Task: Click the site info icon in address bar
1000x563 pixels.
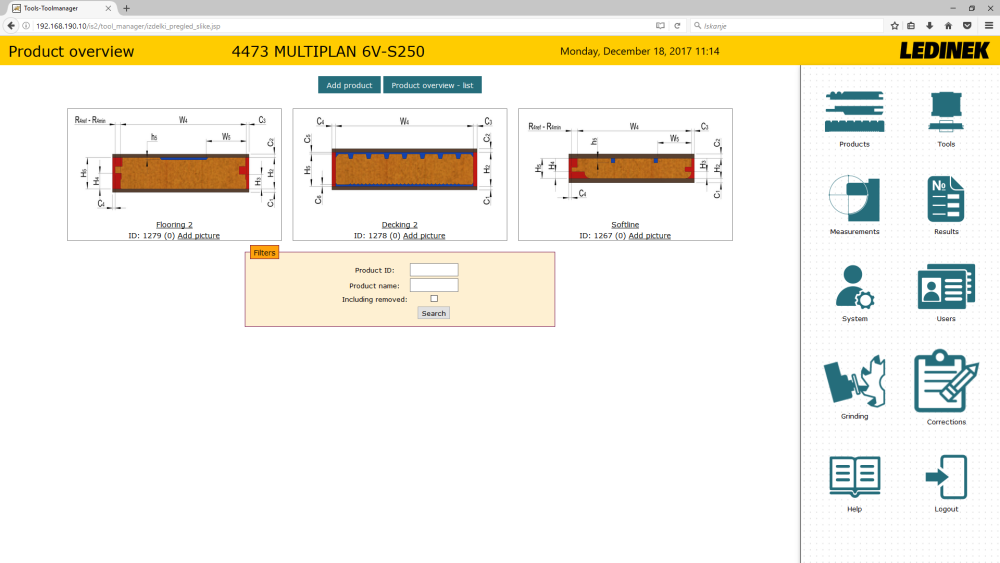Action: pyautogui.click(x=26, y=26)
